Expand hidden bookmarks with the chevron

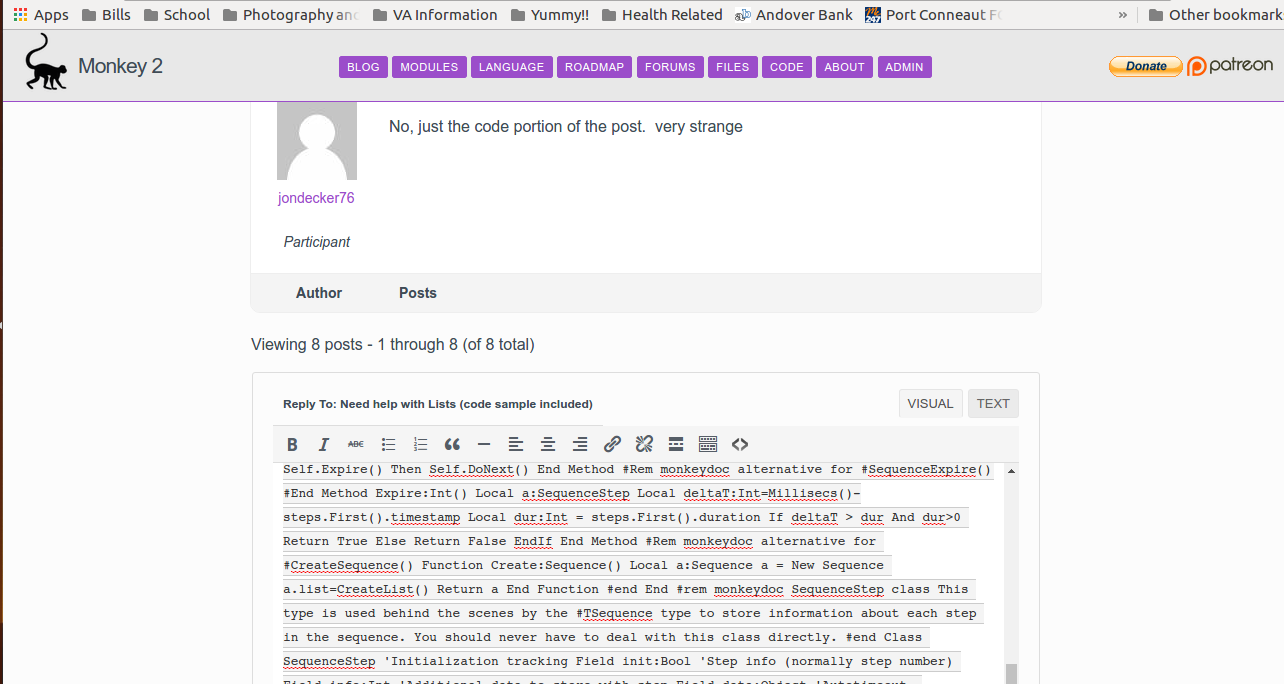(x=1122, y=15)
